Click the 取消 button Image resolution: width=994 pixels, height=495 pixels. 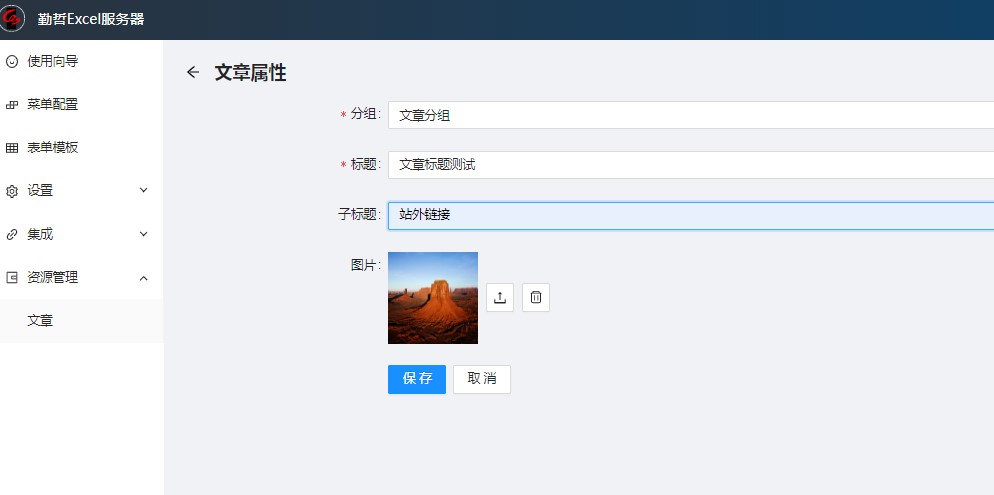(482, 379)
